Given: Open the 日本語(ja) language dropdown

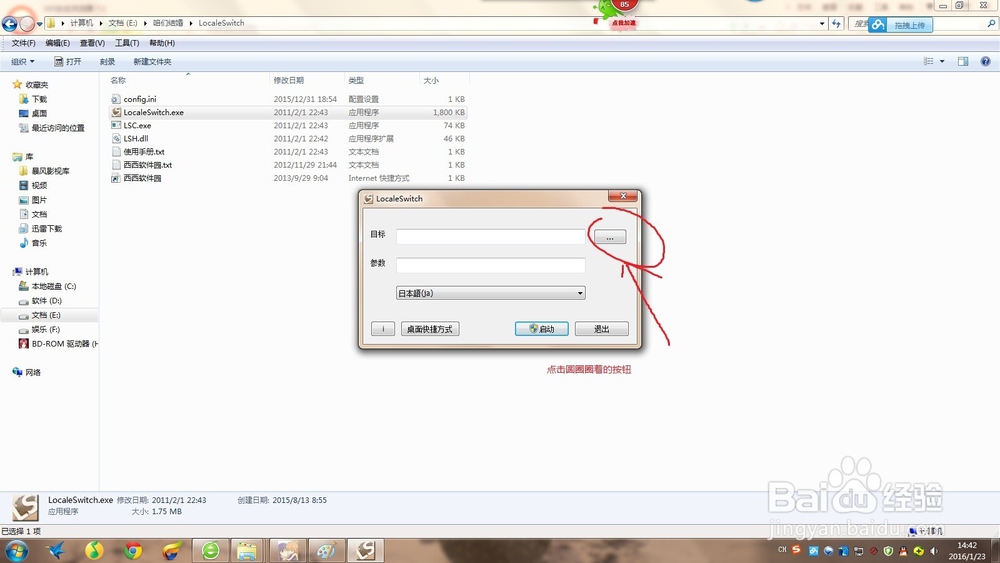Looking at the screenshot, I should (490, 293).
